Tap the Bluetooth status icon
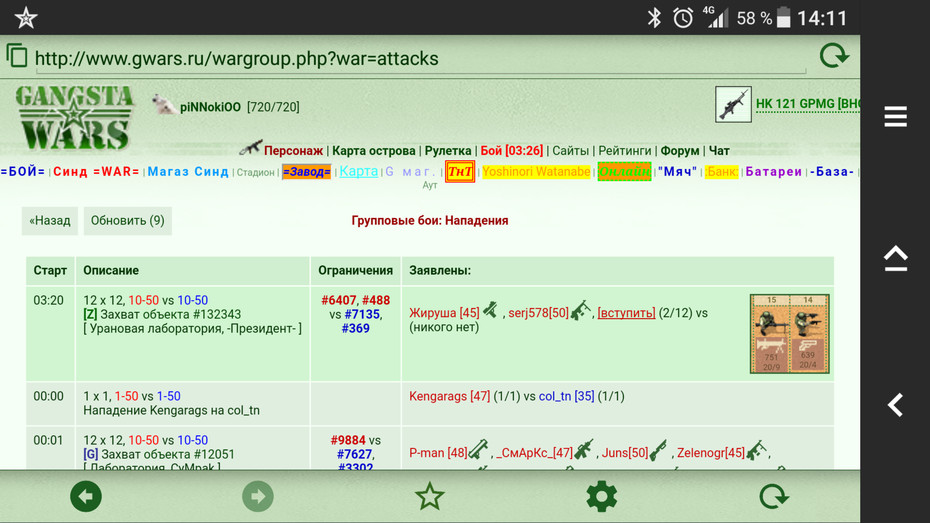The height and width of the screenshot is (523, 930). [x=654, y=18]
